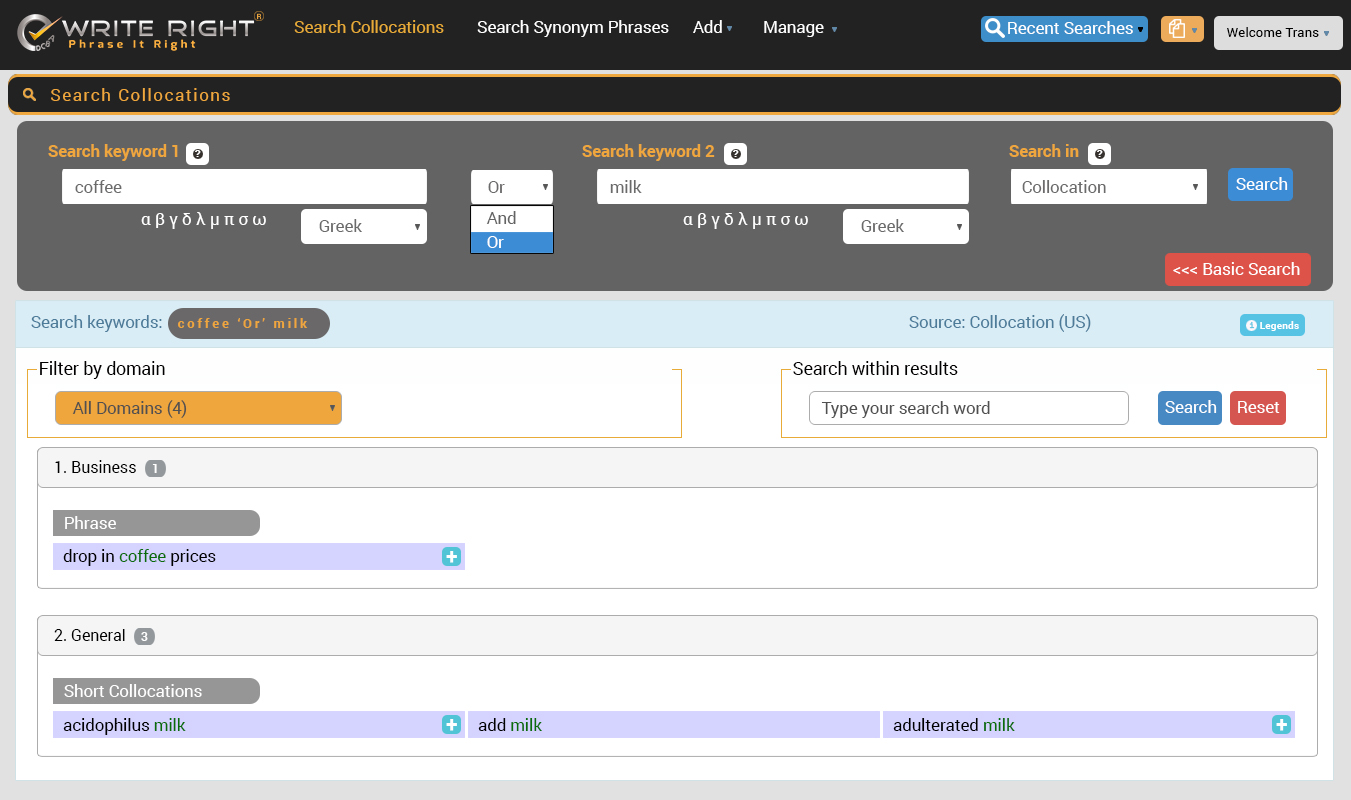Expand plus icon on 'acidophilus milk'
Viewport: 1351px width, 800px height.
[451, 725]
